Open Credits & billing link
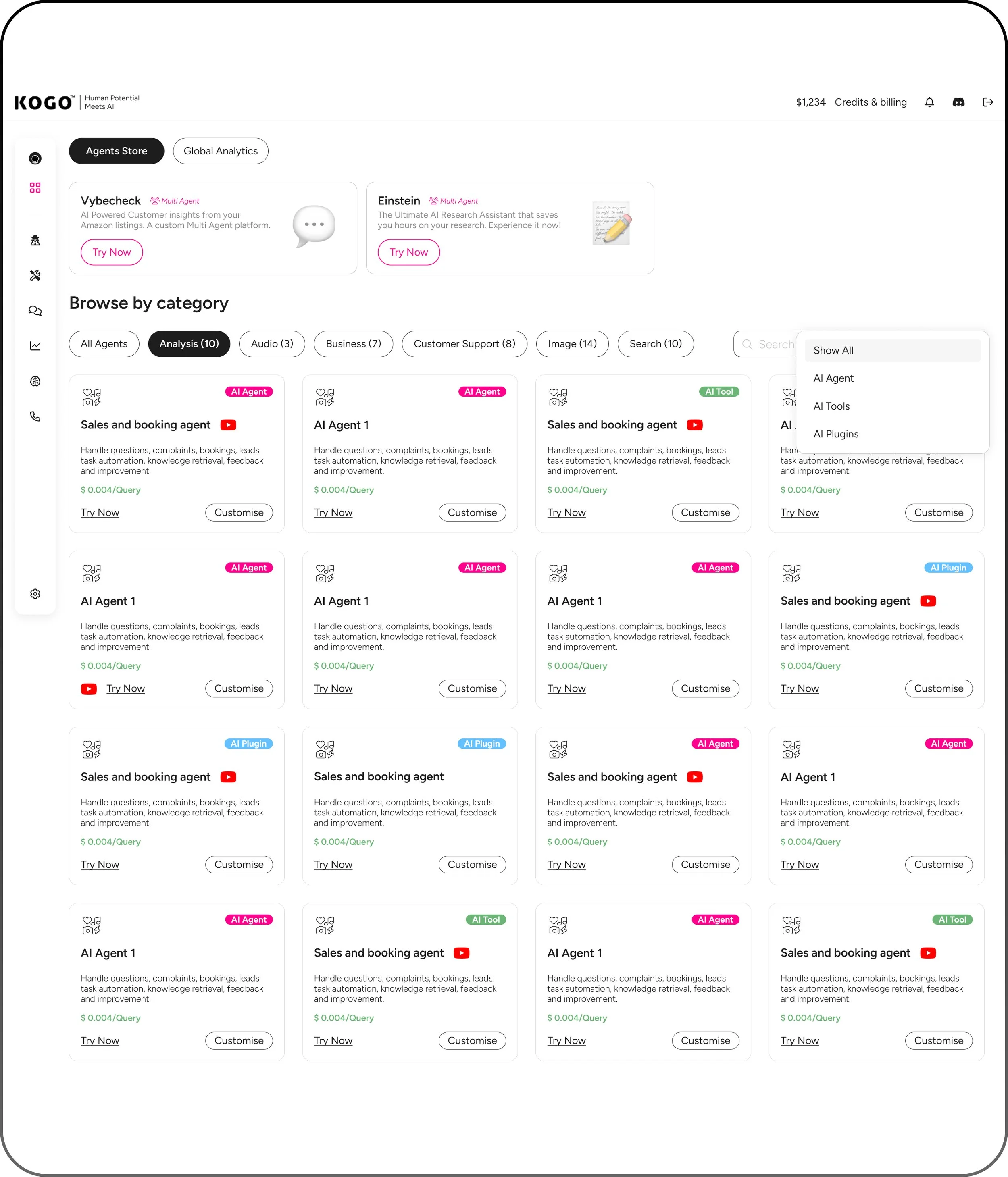The width and height of the screenshot is (1008, 1177). click(870, 102)
